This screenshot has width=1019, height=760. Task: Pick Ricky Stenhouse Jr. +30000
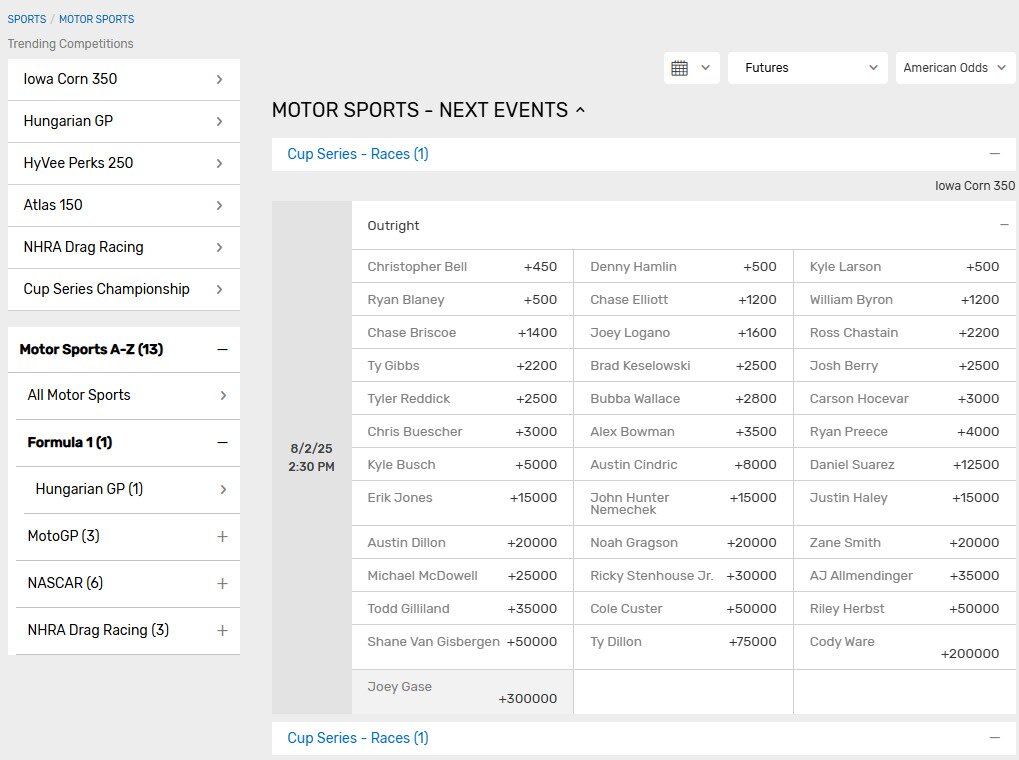coord(683,576)
